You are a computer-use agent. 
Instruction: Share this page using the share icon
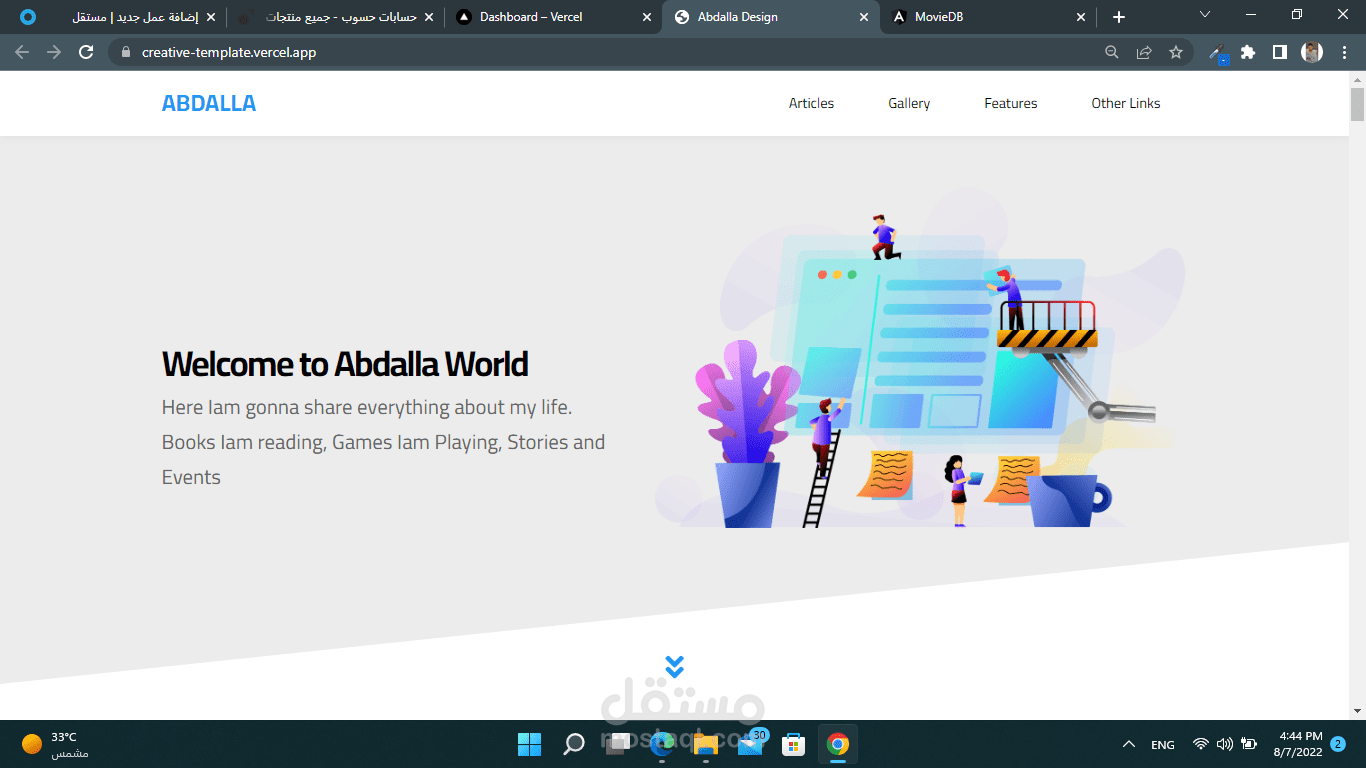(x=1144, y=52)
